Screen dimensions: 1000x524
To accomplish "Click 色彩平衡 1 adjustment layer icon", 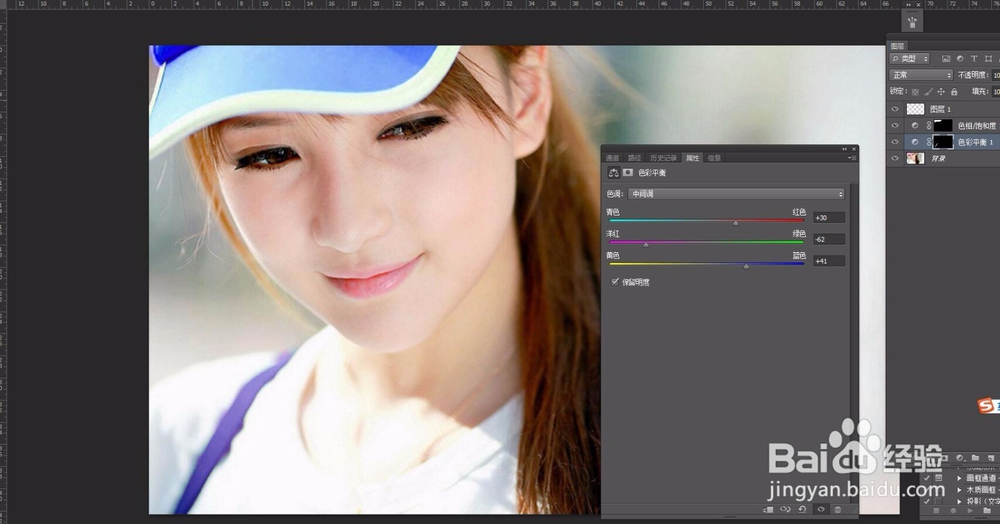I will pyautogui.click(x=915, y=142).
